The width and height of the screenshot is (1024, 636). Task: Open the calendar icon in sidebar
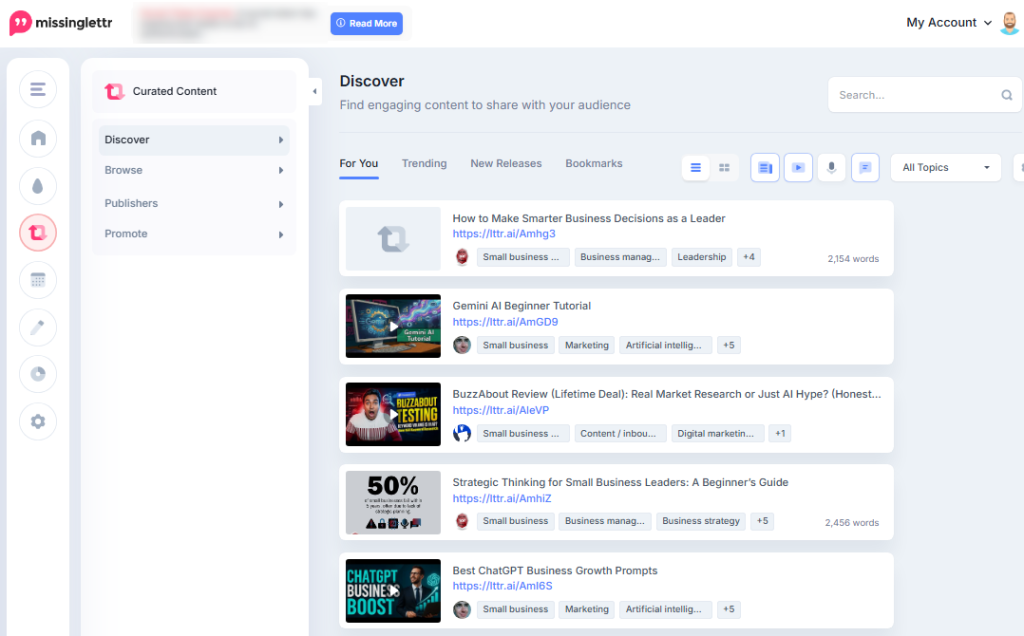[38, 280]
